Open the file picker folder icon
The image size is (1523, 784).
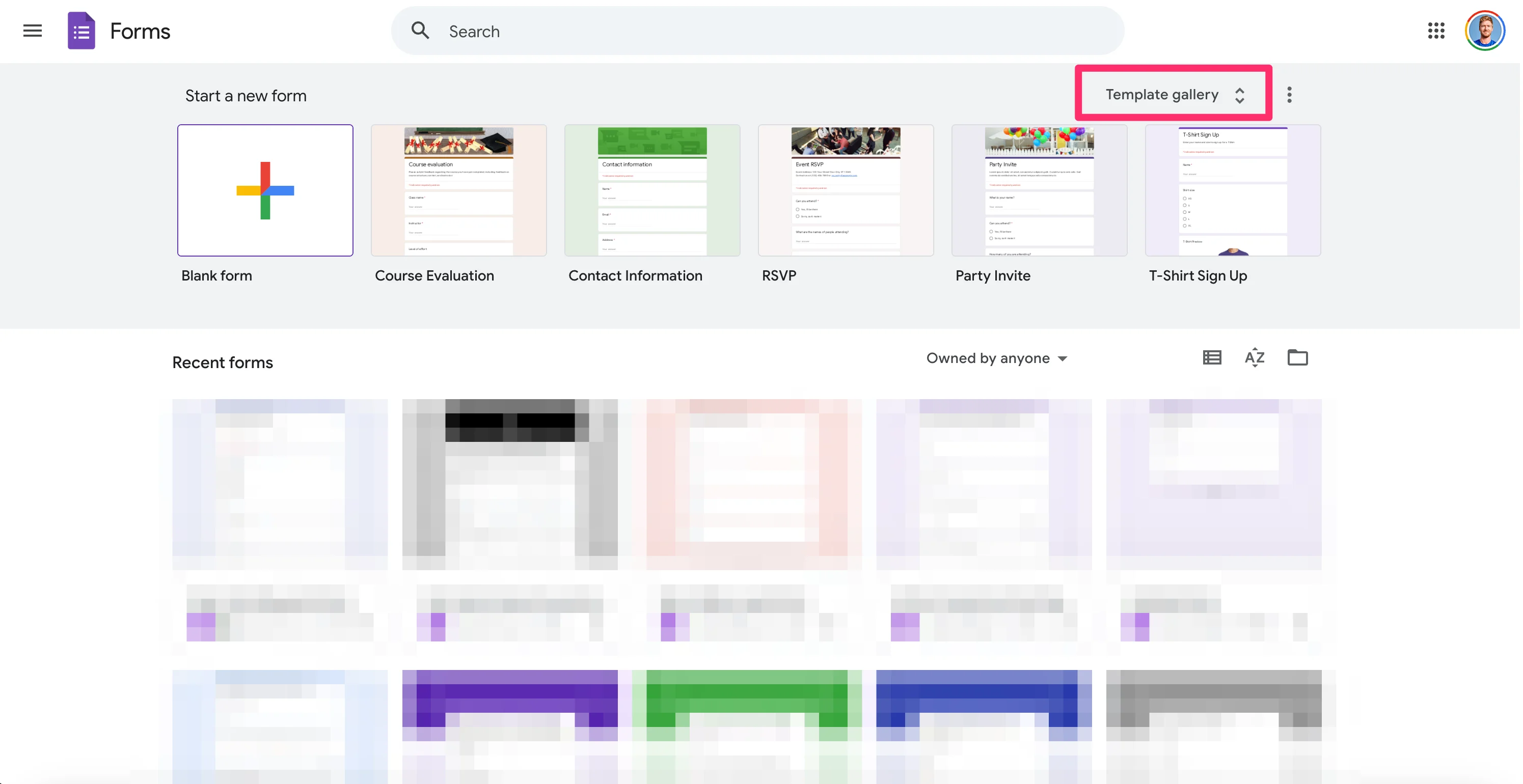point(1298,357)
